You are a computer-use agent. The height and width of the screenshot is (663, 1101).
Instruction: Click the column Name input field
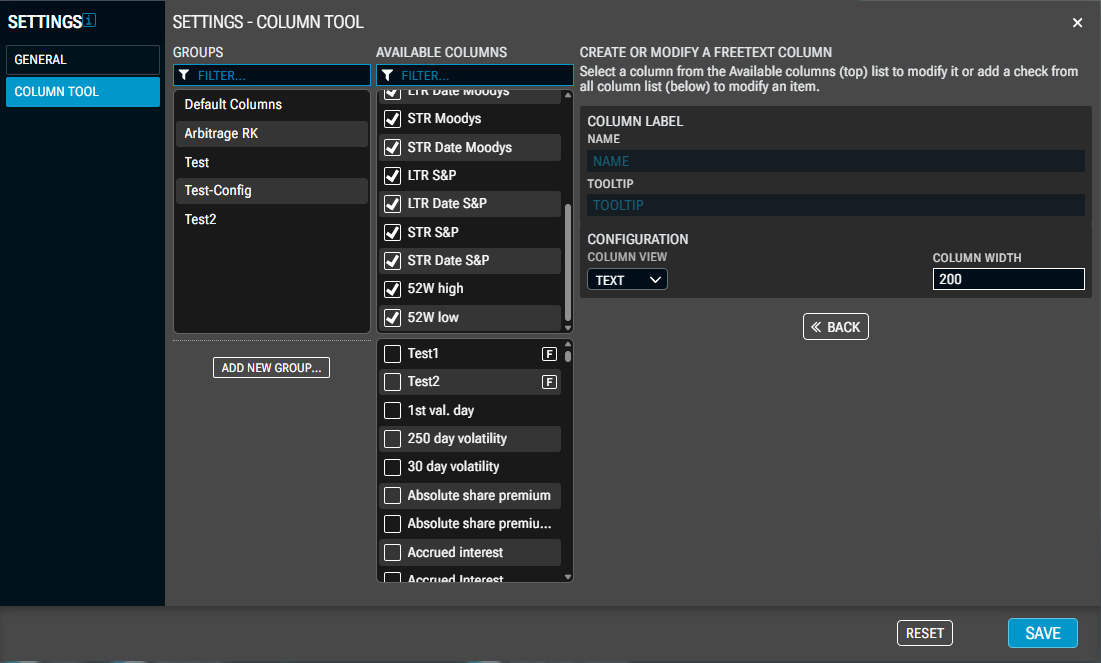(x=836, y=162)
